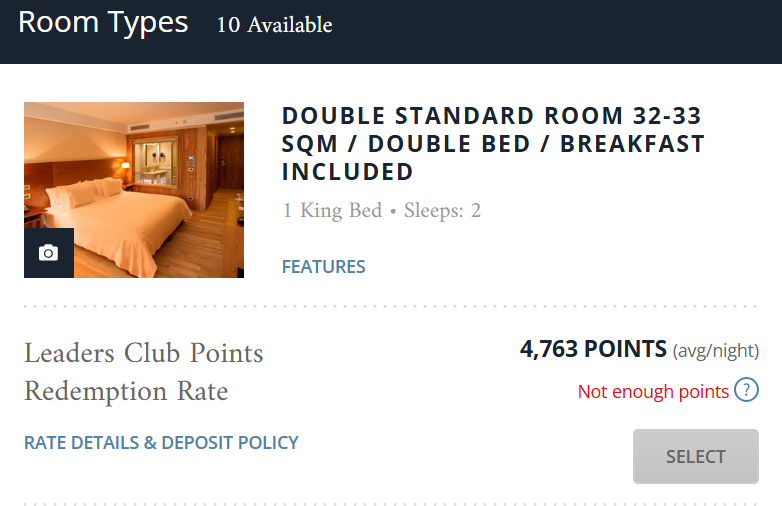Click the dotted divider below FEATURES

click(x=390, y=306)
